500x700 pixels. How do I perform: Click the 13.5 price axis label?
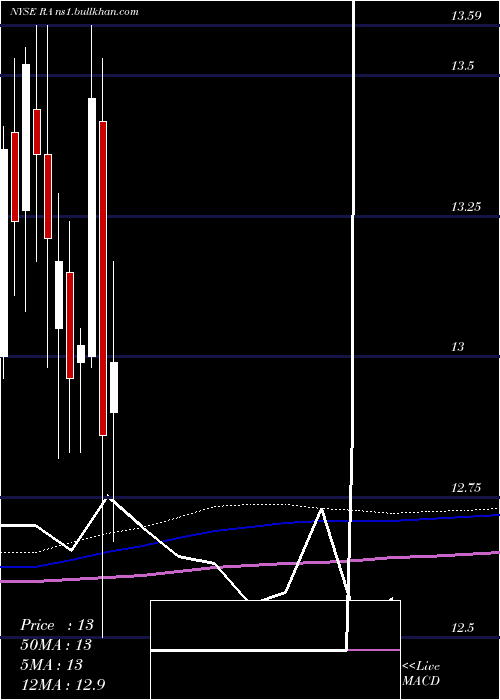click(x=462, y=66)
